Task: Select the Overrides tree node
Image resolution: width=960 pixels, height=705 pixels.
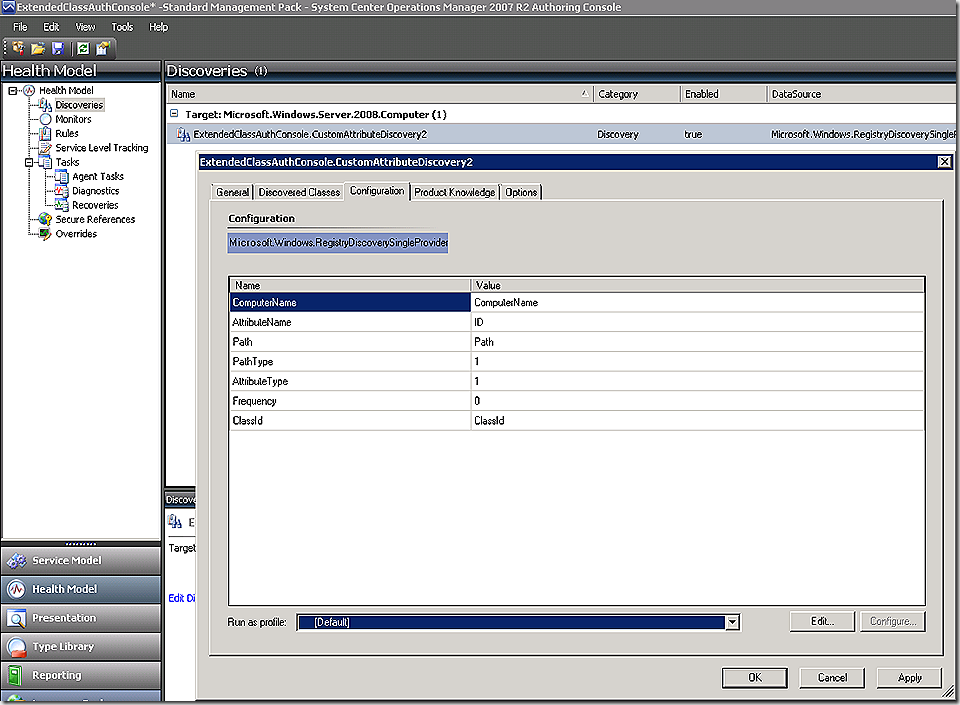Action: pyautogui.click(x=76, y=234)
